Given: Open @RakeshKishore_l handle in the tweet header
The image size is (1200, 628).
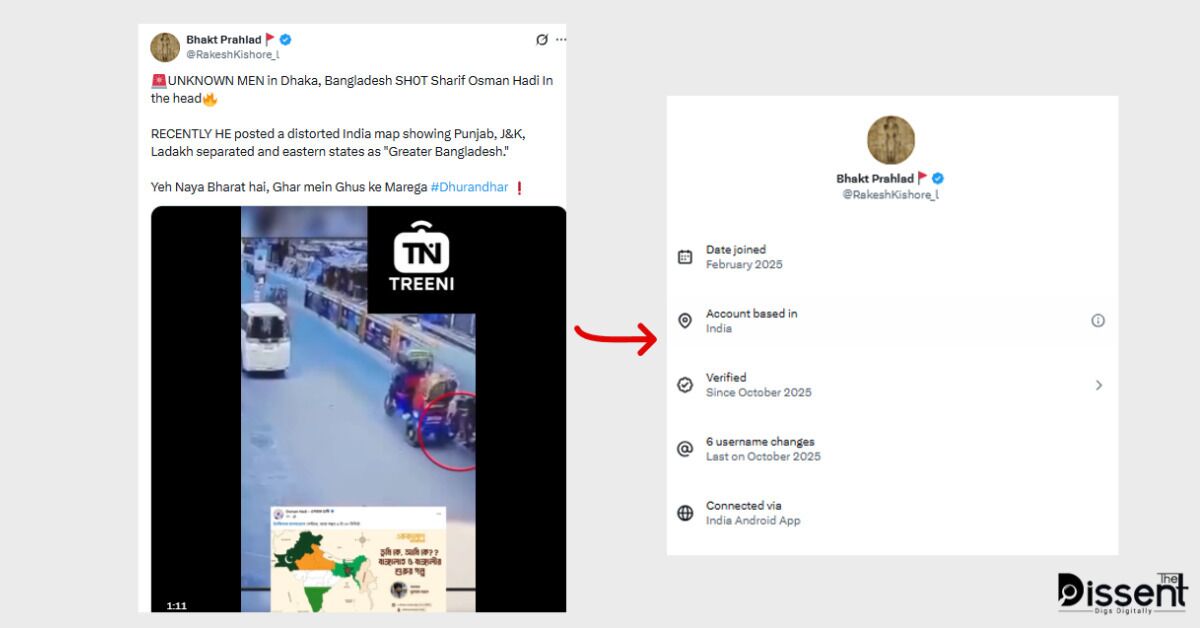Looking at the screenshot, I should pos(233,54).
